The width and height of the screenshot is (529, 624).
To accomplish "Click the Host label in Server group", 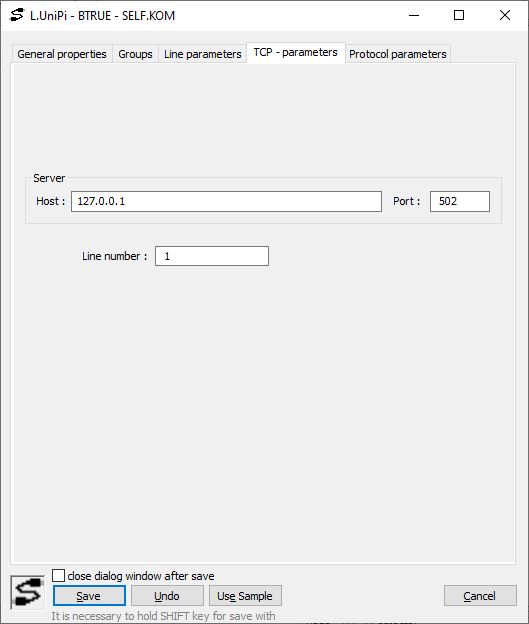I will point(51,201).
